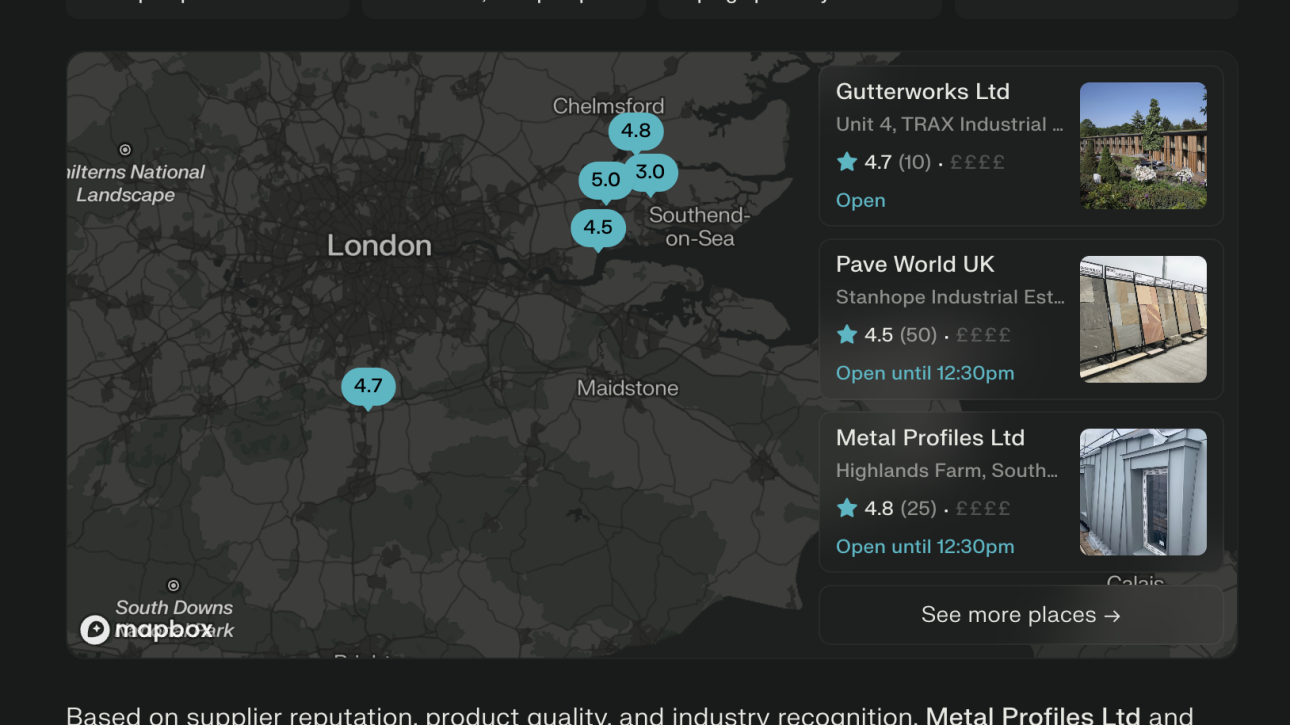Viewport: 1290px width, 725px height.
Task: Select the 4.7 pin south of London
Action: click(368, 386)
